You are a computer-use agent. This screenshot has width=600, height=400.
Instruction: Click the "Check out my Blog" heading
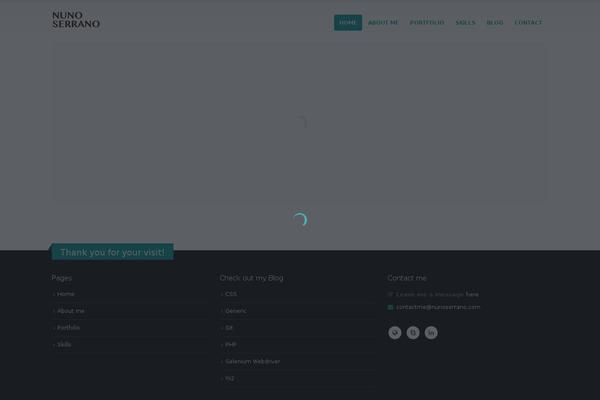point(251,278)
